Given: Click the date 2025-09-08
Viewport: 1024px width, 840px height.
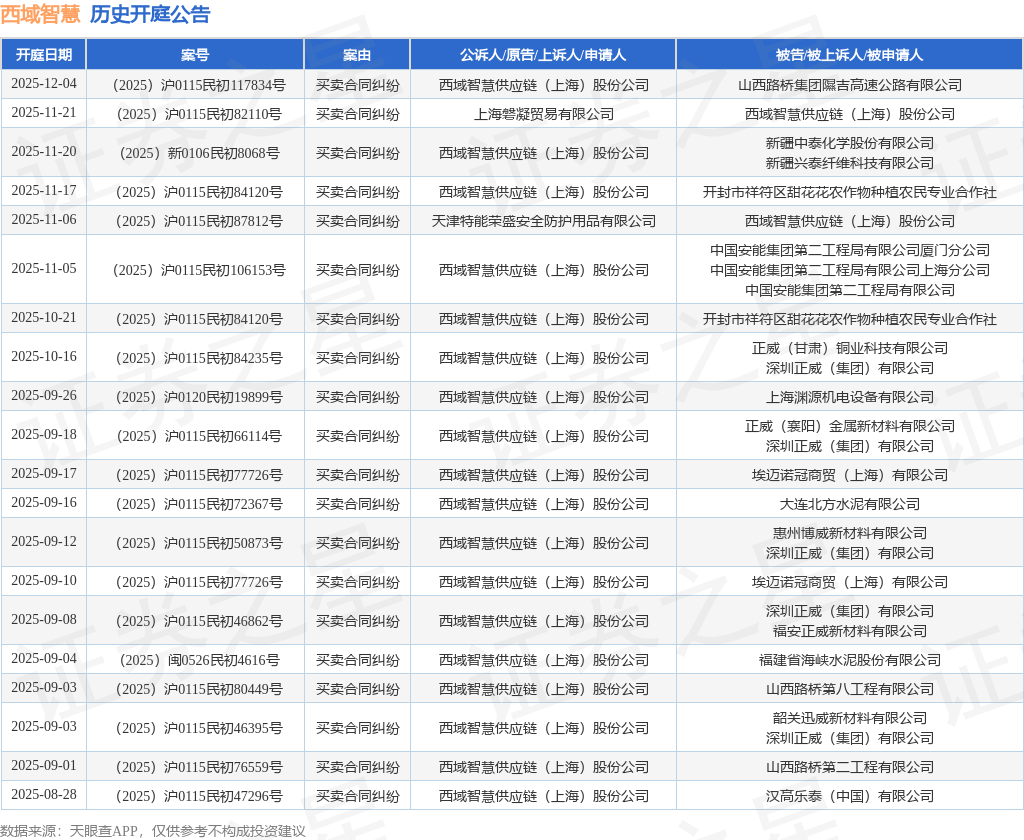Looking at the screenshot, I should point(44,619).
